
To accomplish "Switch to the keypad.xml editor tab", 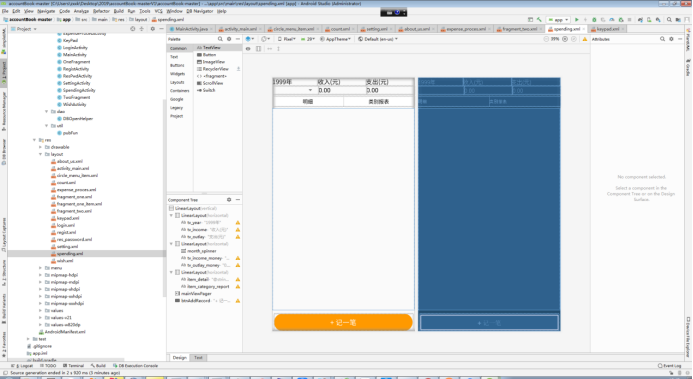I will pos(608,29).
